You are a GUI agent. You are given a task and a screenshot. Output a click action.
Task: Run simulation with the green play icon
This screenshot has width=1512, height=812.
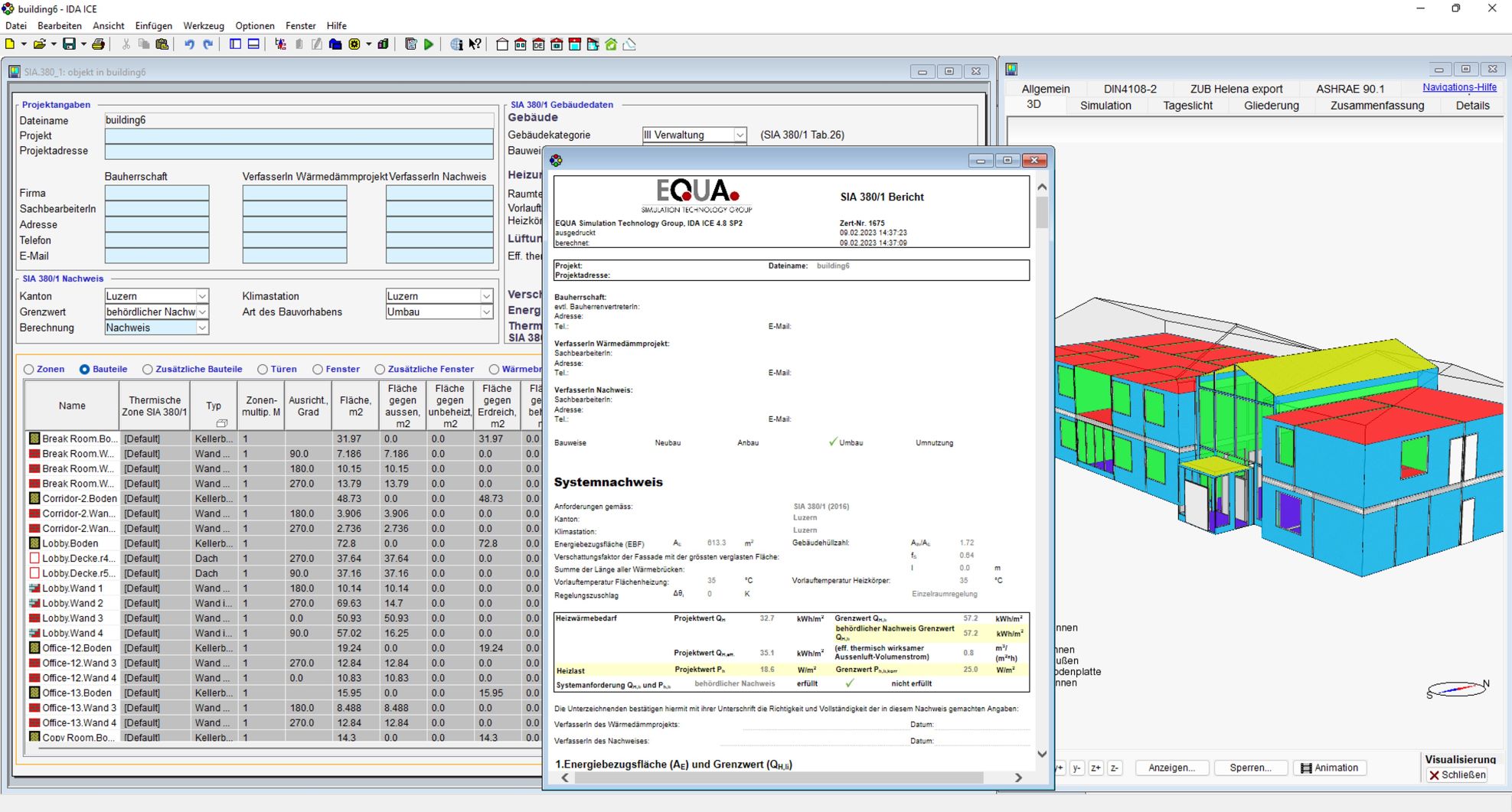pyautogui.click(x=429, y=44)
